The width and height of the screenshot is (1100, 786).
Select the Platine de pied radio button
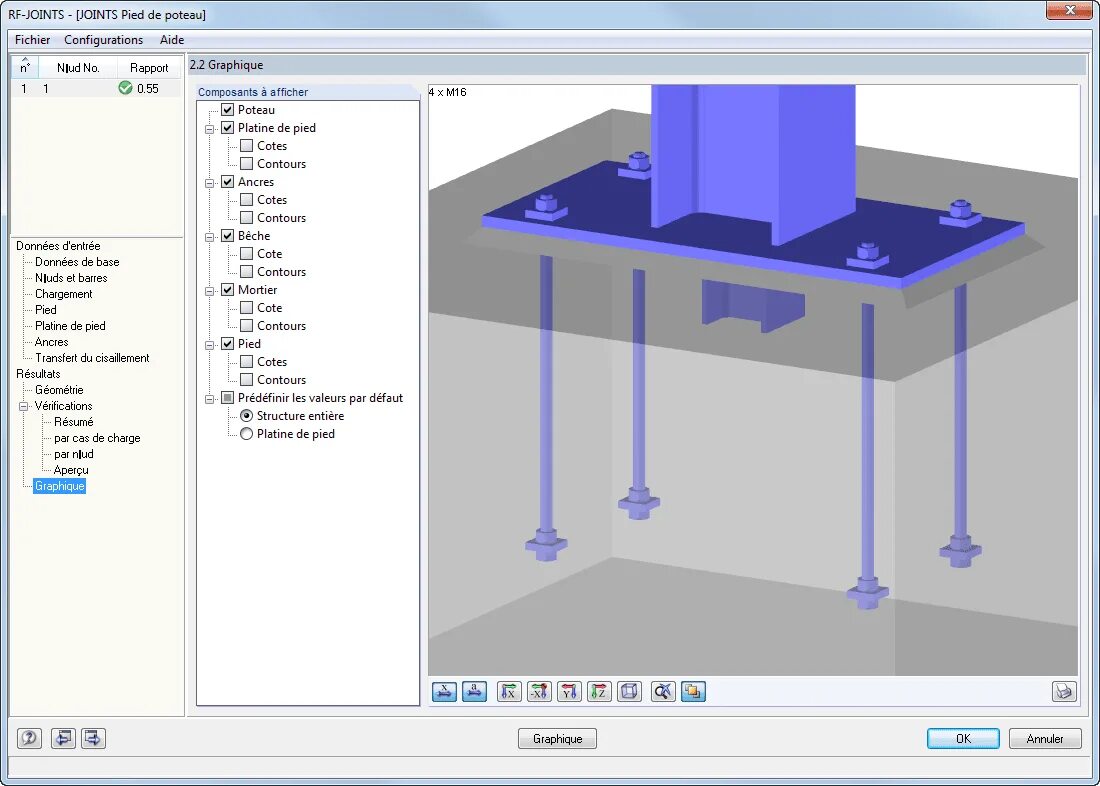click(x=246, y=434)
